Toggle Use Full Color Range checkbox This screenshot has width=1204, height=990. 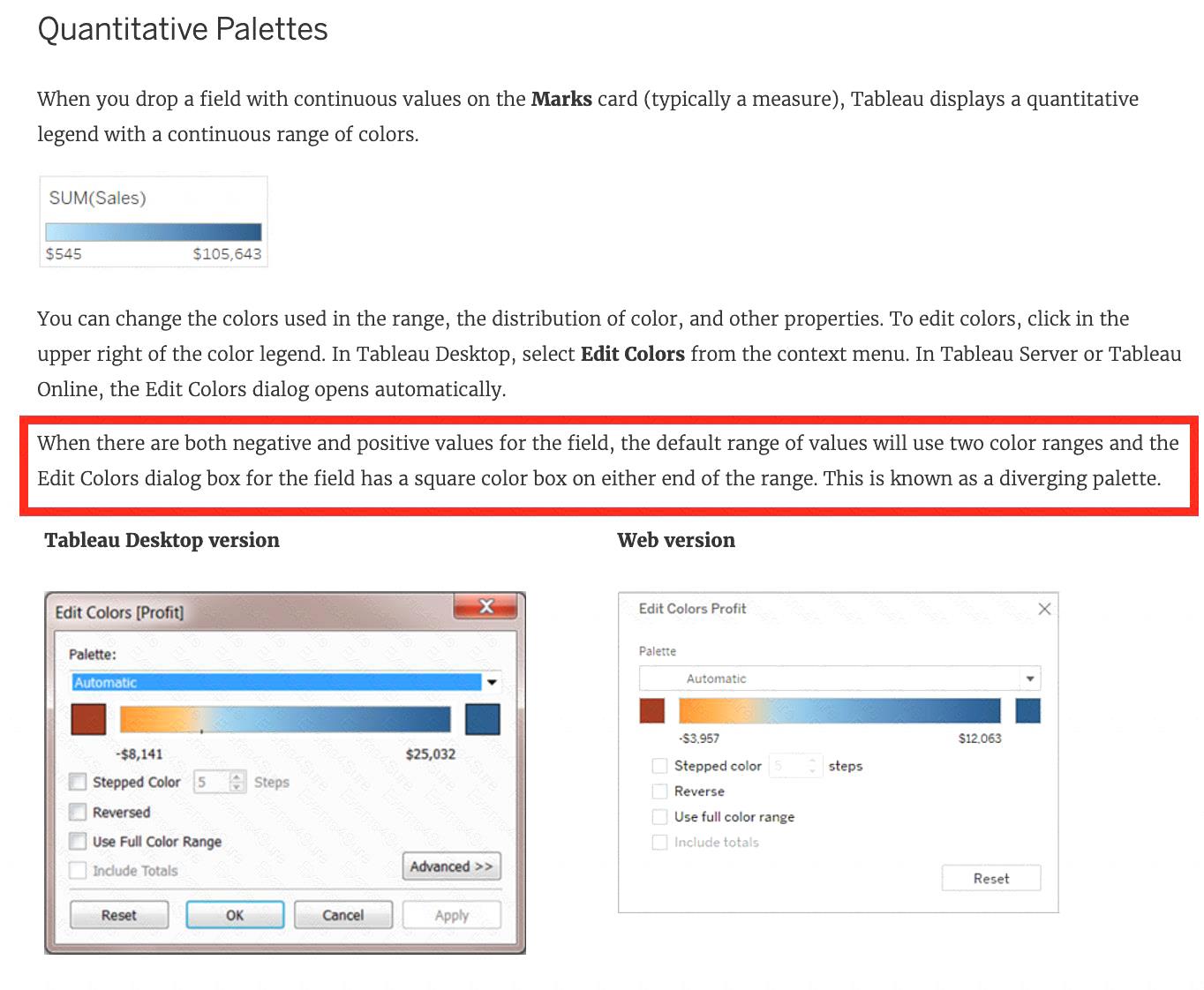point(79,841)
